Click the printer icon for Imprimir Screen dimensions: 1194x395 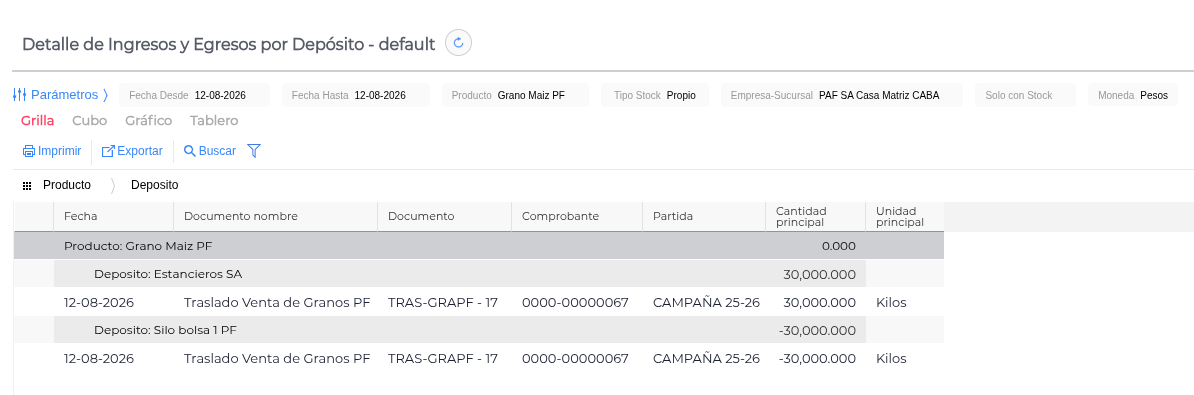pos(29,151)
